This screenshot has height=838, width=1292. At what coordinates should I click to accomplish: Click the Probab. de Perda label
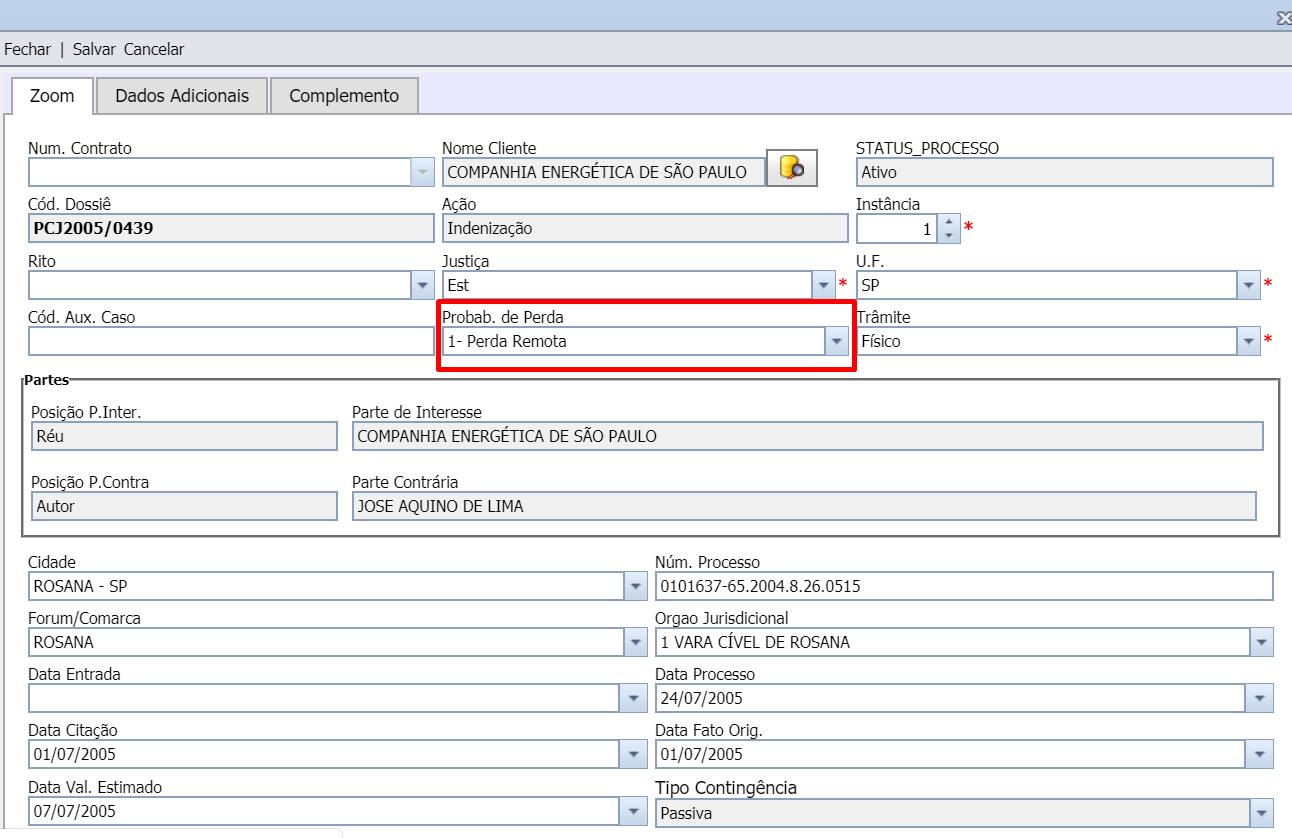click(x=503, y=317)
